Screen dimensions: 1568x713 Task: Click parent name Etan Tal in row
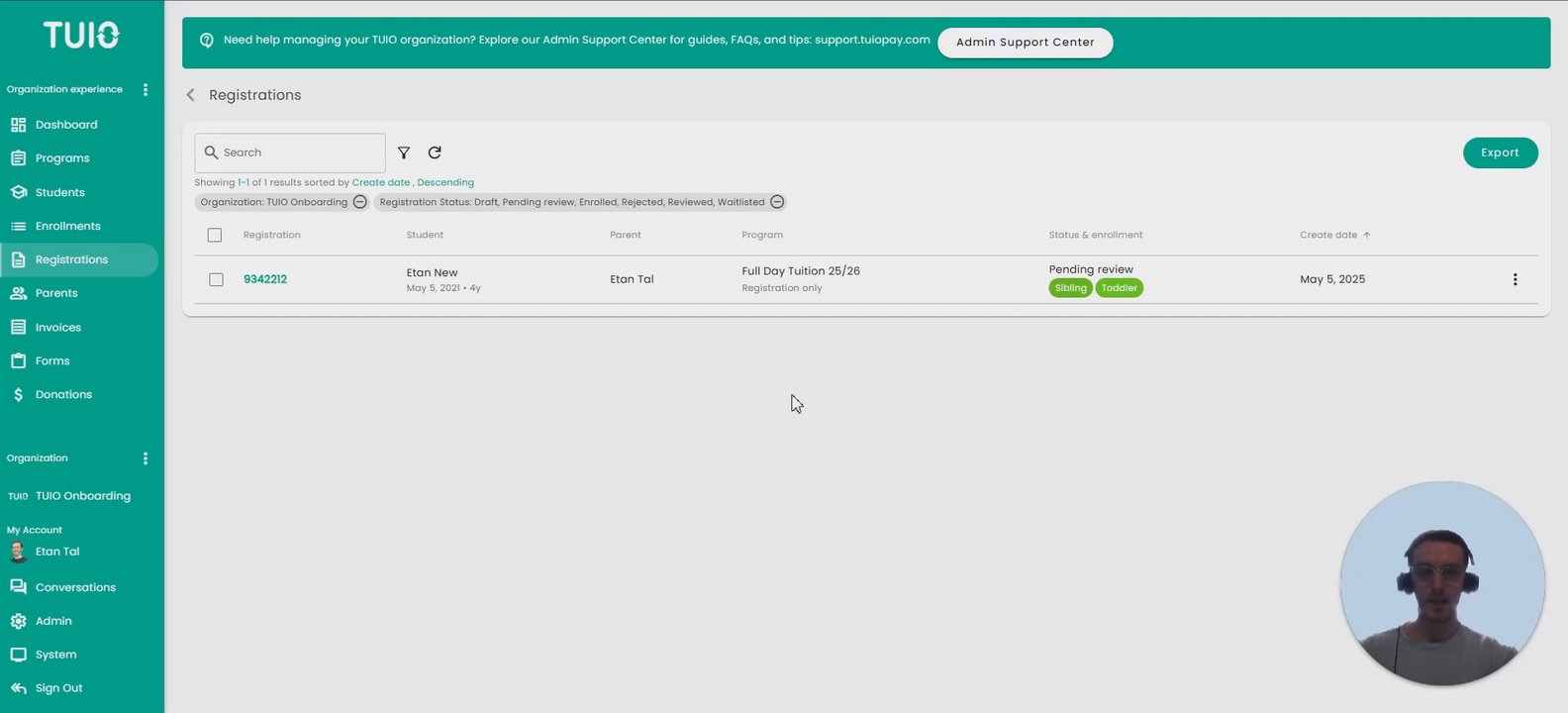[632, 279]
